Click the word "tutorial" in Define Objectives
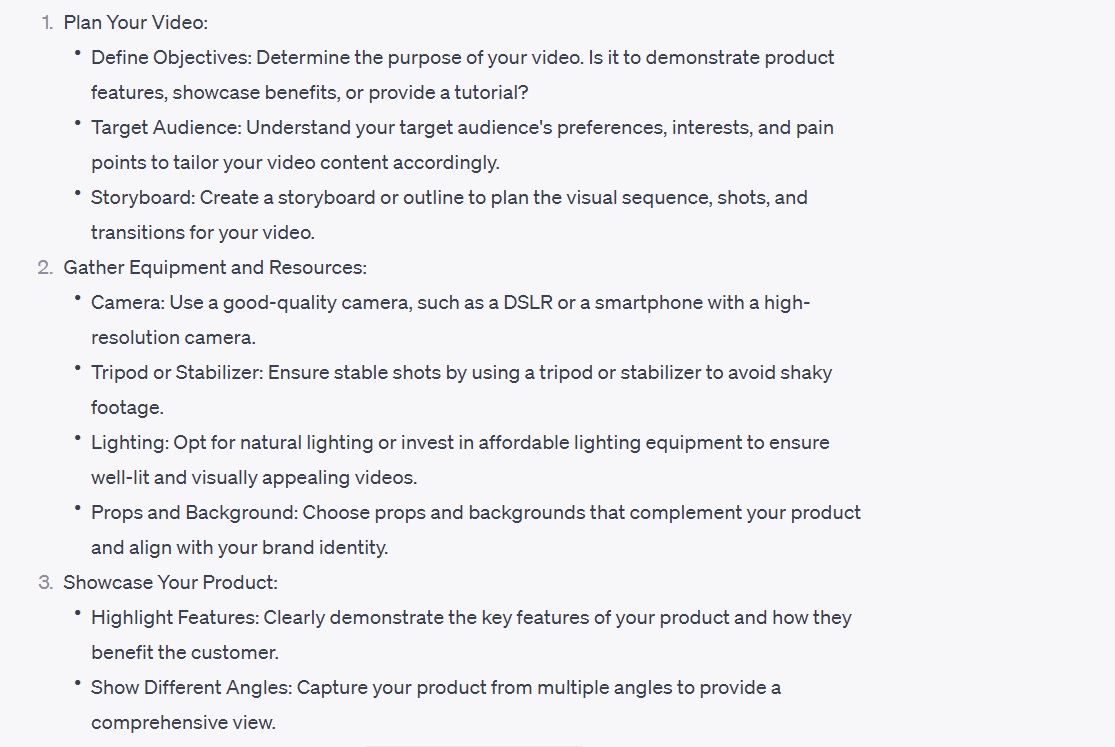This screenshot has width=1115, height=747. pyautogui.click(x=489, y=92)
